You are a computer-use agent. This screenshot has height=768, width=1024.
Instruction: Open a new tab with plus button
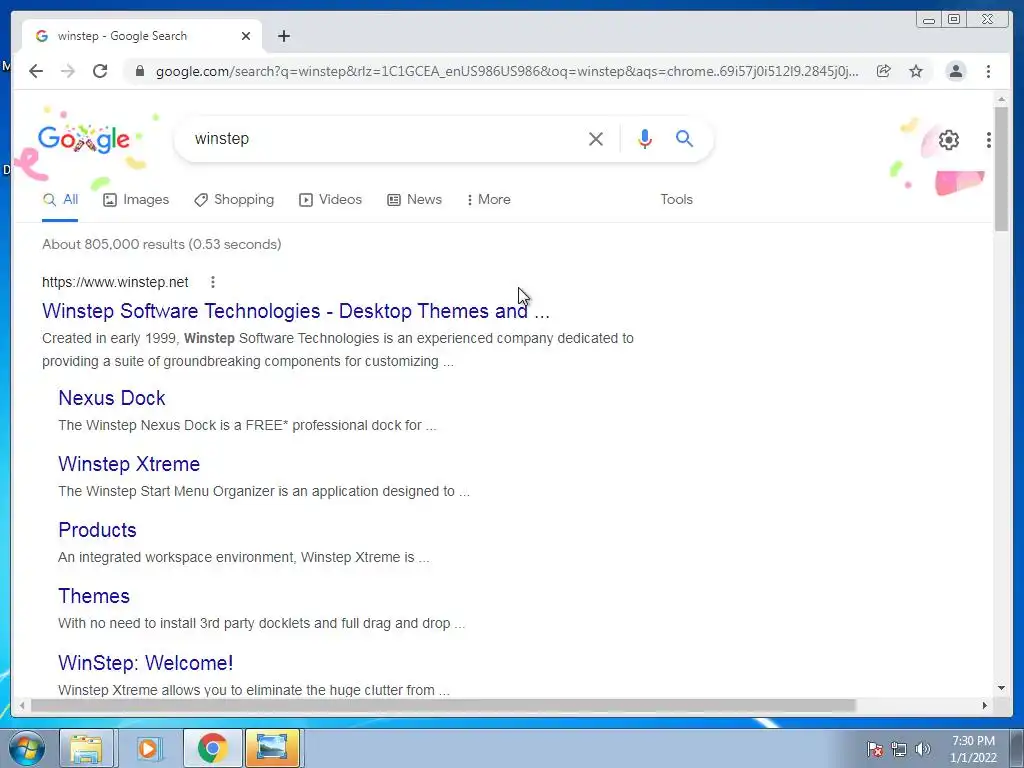(283, 36)
